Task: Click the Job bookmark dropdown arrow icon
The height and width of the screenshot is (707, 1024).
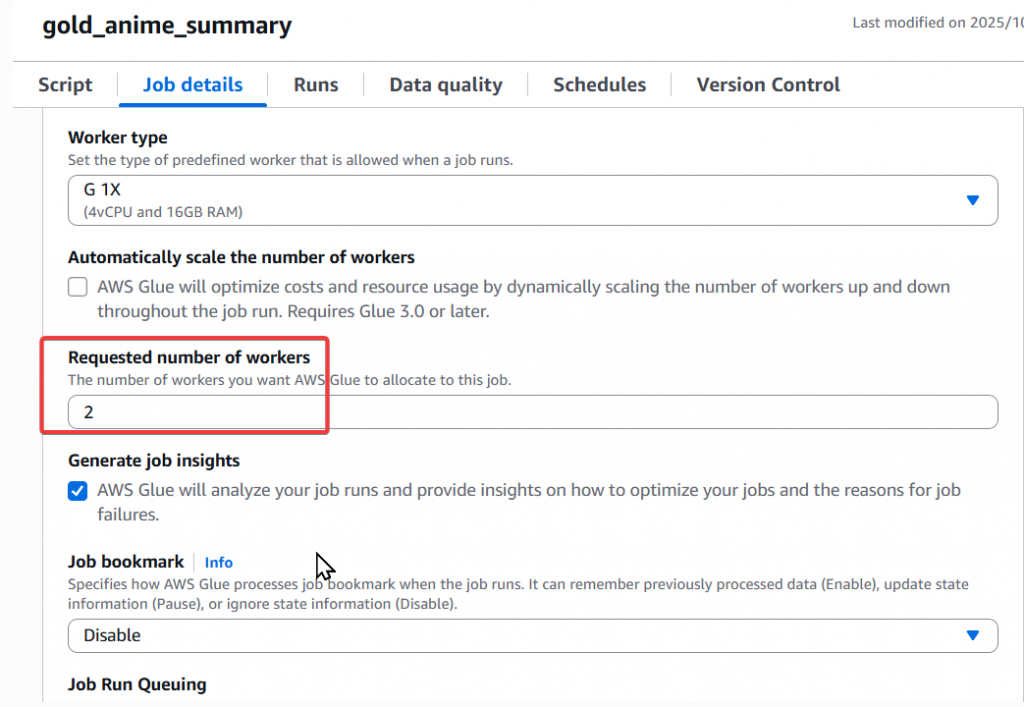Action: (972, 635)
